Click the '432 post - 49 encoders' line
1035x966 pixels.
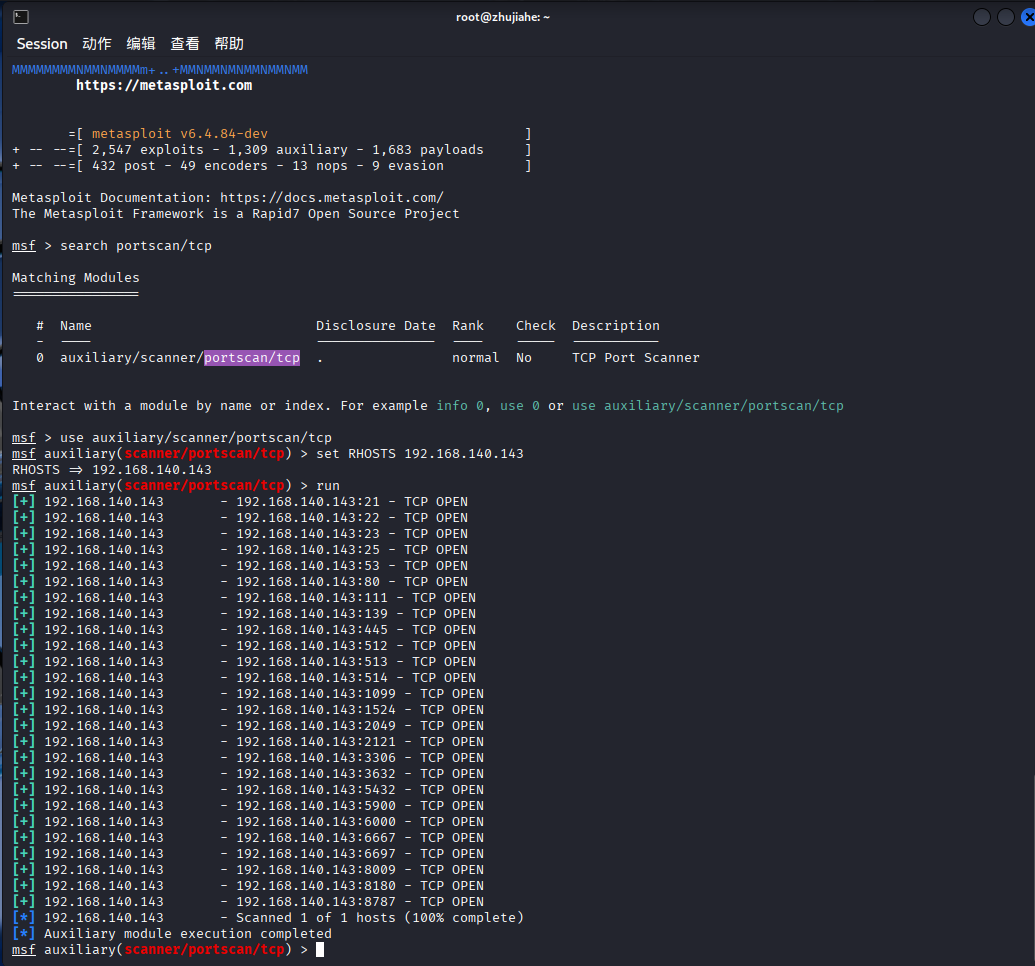[x=271, y=166]
